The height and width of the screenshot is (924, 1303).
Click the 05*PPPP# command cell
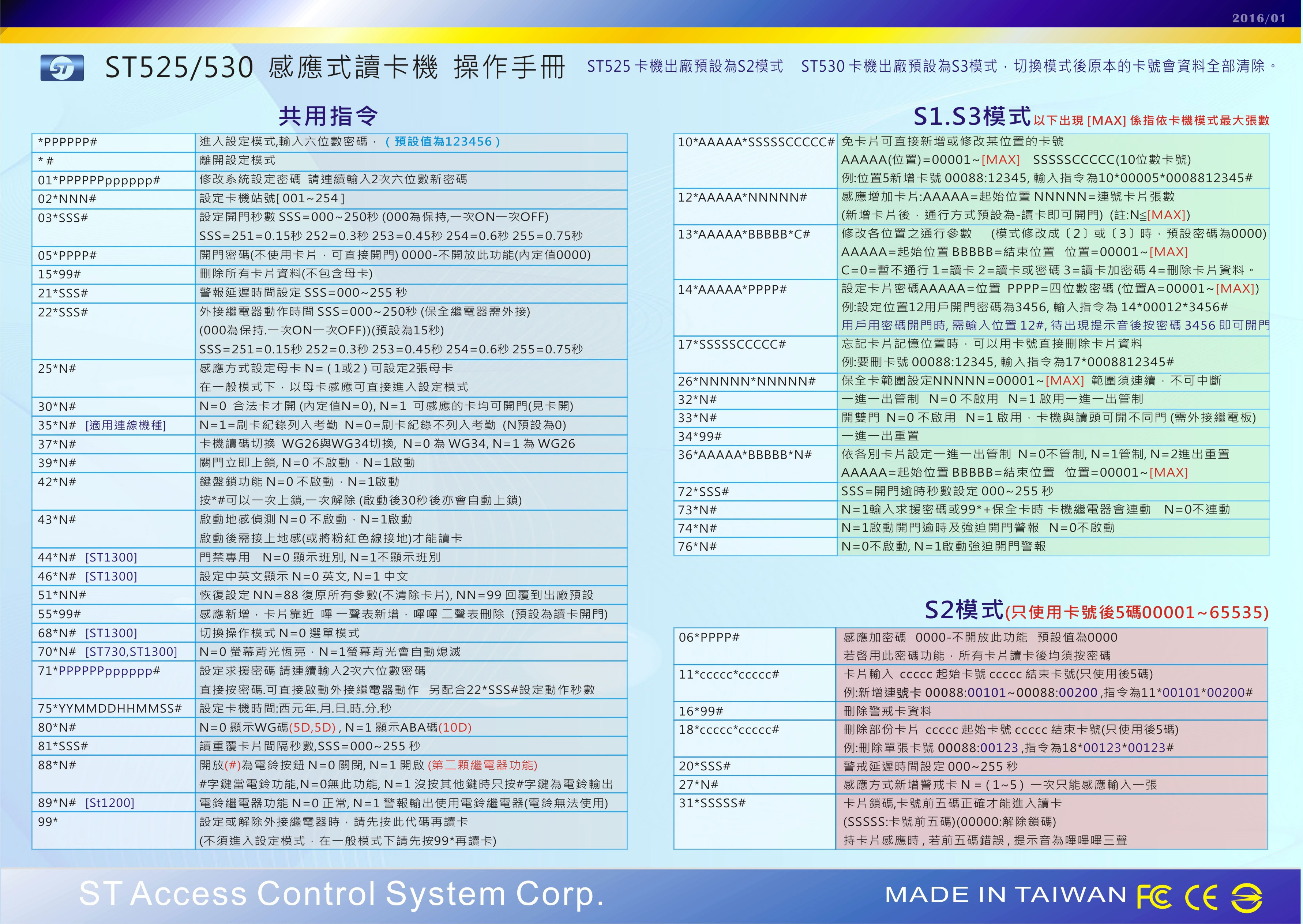click(114, 255)
